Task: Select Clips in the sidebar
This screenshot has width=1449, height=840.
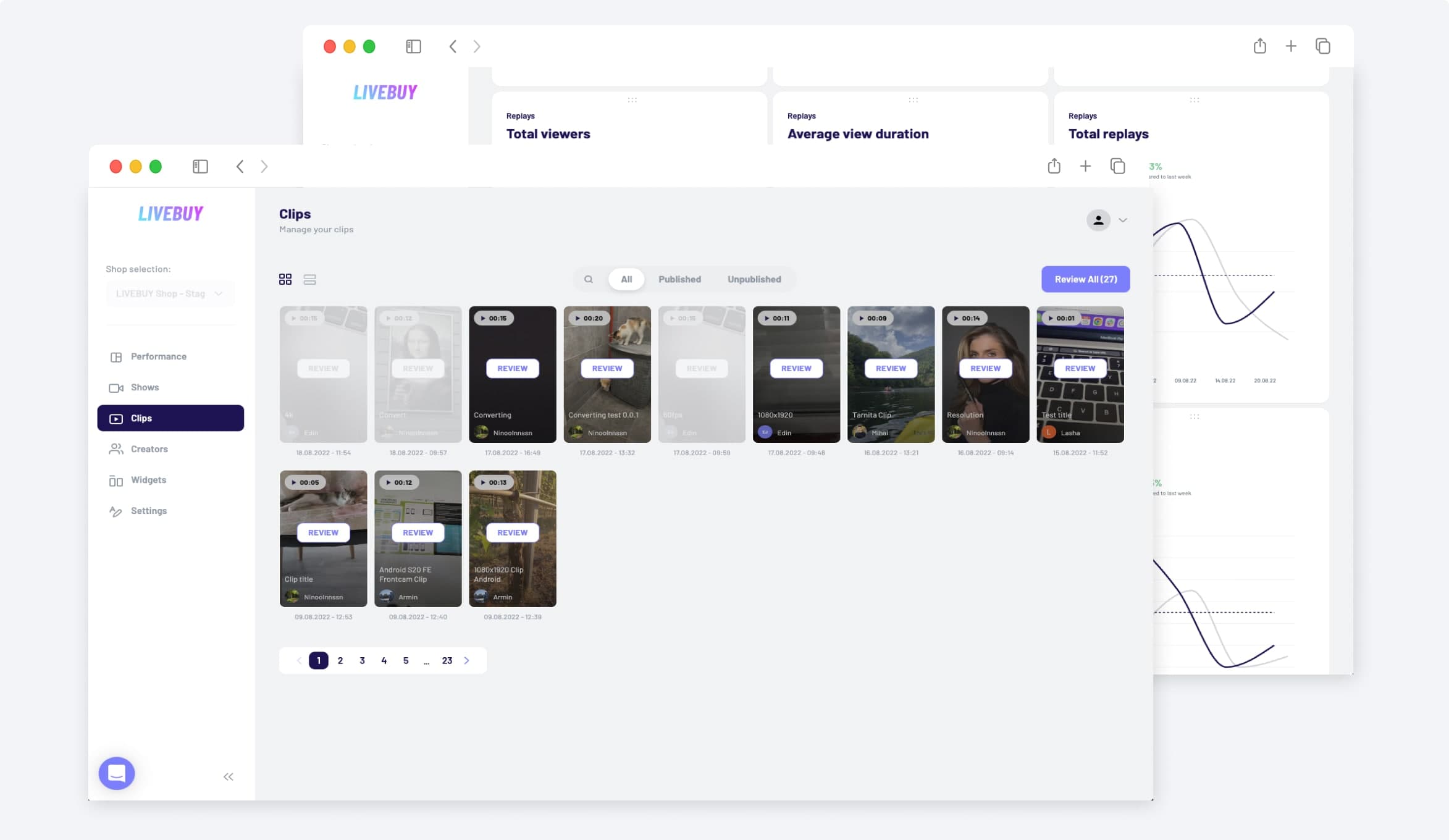Action: point(170,418)
